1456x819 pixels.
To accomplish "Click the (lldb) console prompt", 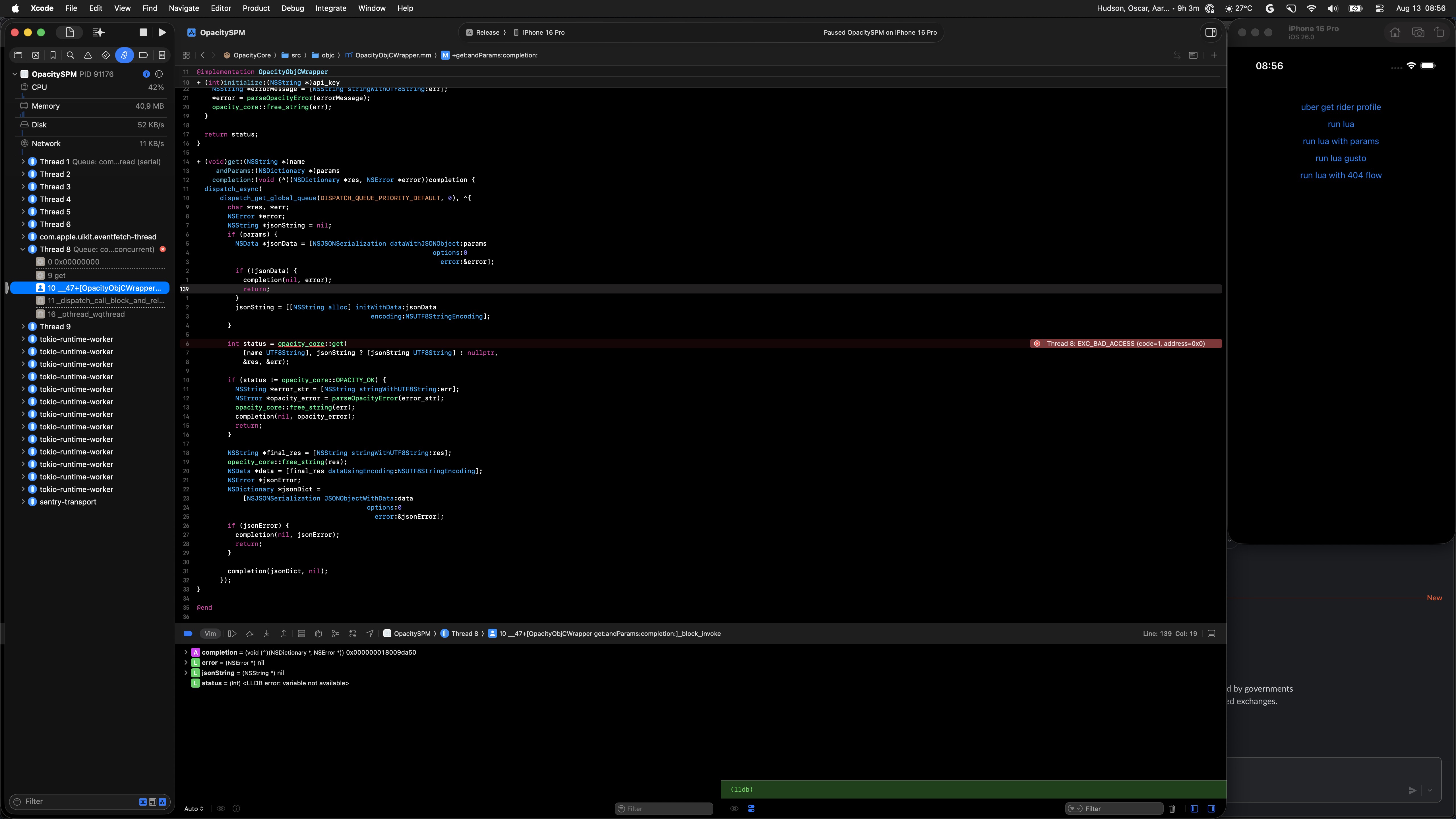I will [741, 790].
